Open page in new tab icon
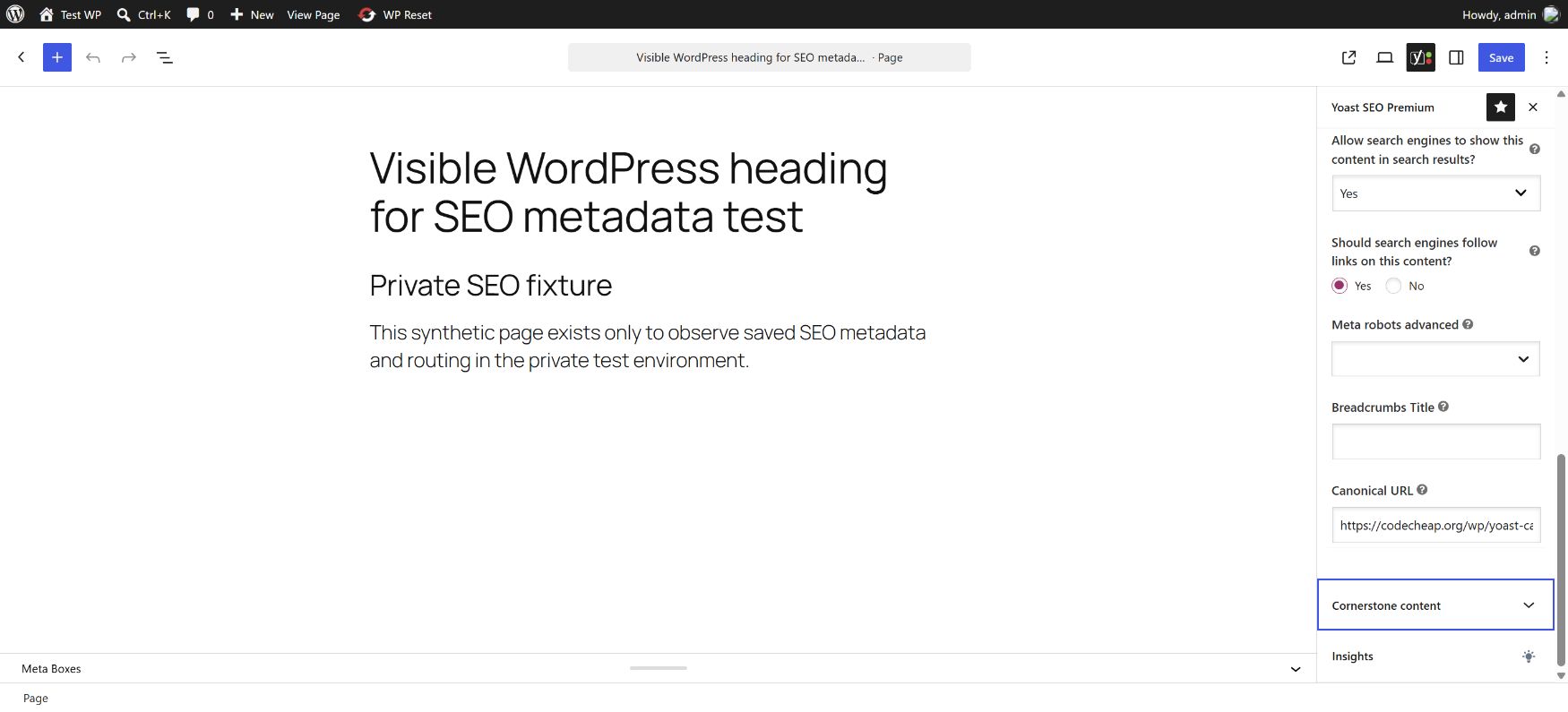This screenshot has height=712, width=1568. (x=1349, y=57)
